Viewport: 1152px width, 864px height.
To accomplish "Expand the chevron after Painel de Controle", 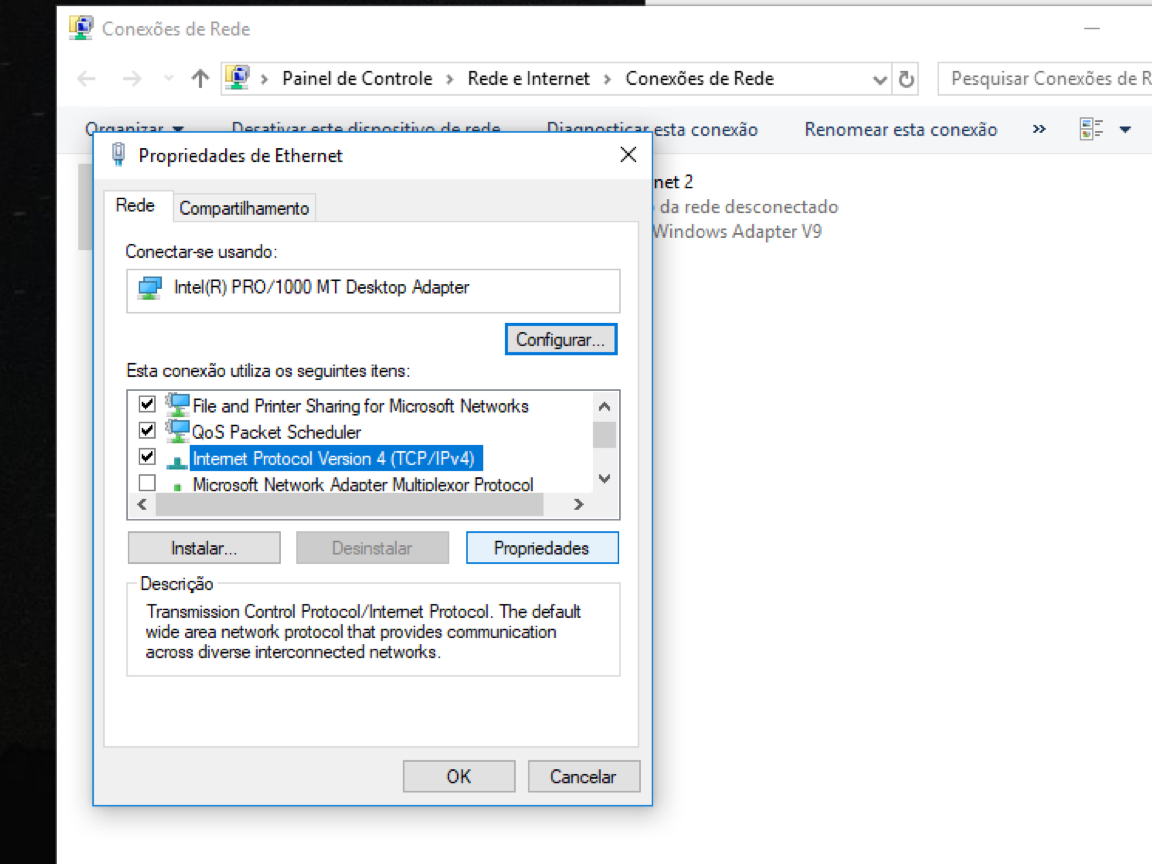I will pos(450,79).
